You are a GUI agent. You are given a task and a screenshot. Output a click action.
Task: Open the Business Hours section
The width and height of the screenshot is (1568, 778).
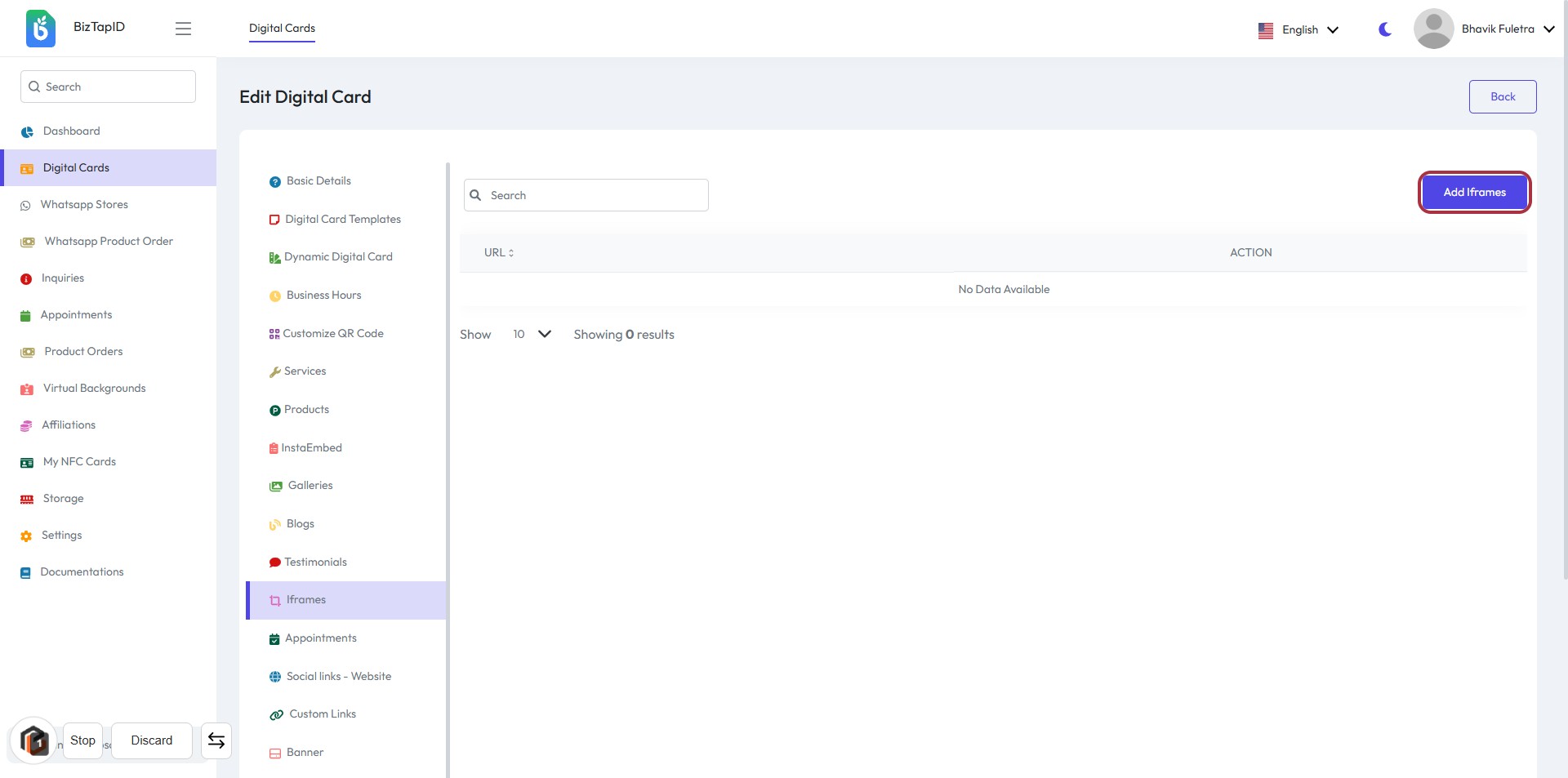[x=323, y=296]
